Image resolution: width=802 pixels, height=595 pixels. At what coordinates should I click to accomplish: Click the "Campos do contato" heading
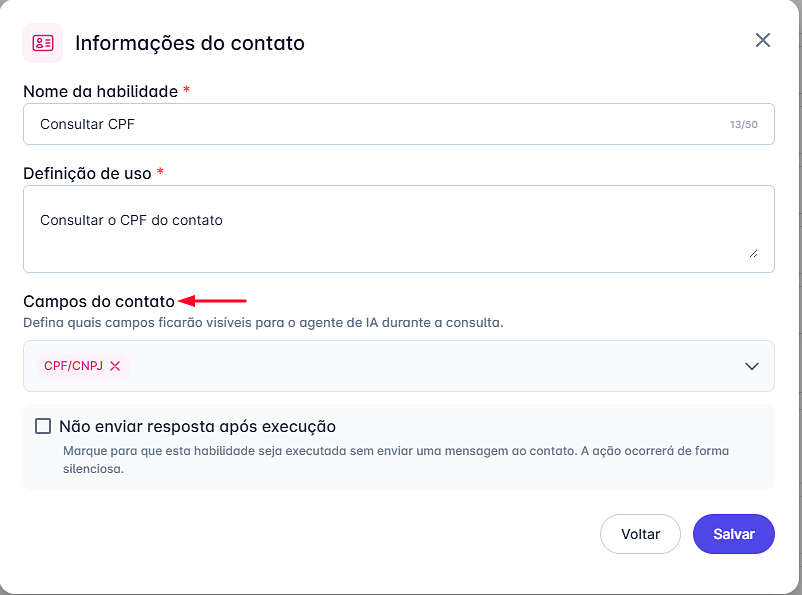point(99,300)
